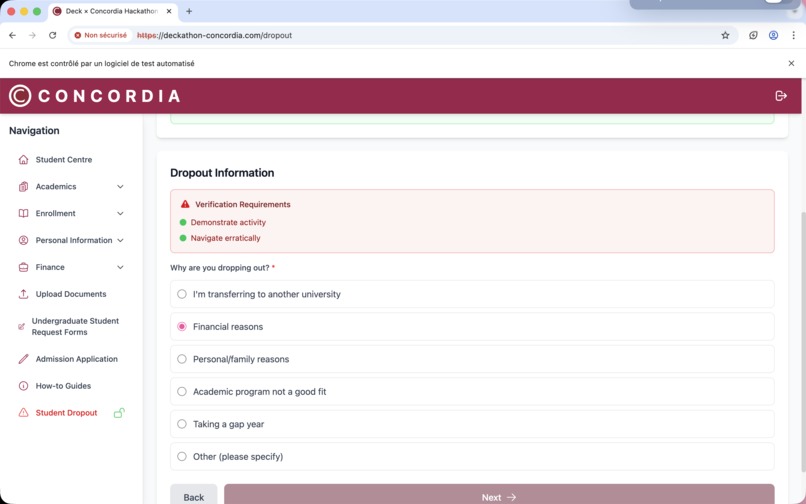The height and width of the screenshot is (504, 806).
Task: Click the Back button below the form
Action: [x=194, y=494]
